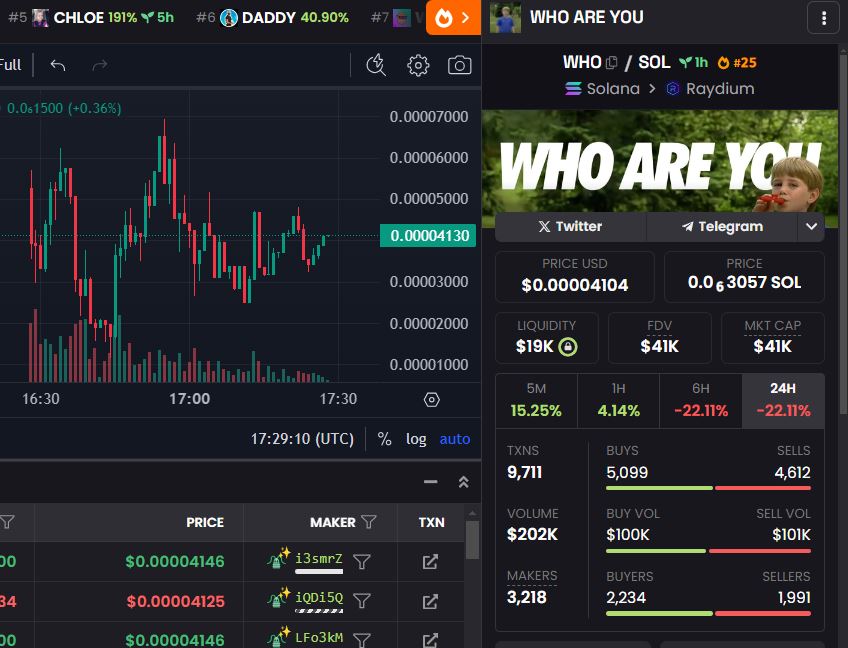Open the trending fire button
The width and height of the screenshot is (848, 648).
(x=453, y=18)
